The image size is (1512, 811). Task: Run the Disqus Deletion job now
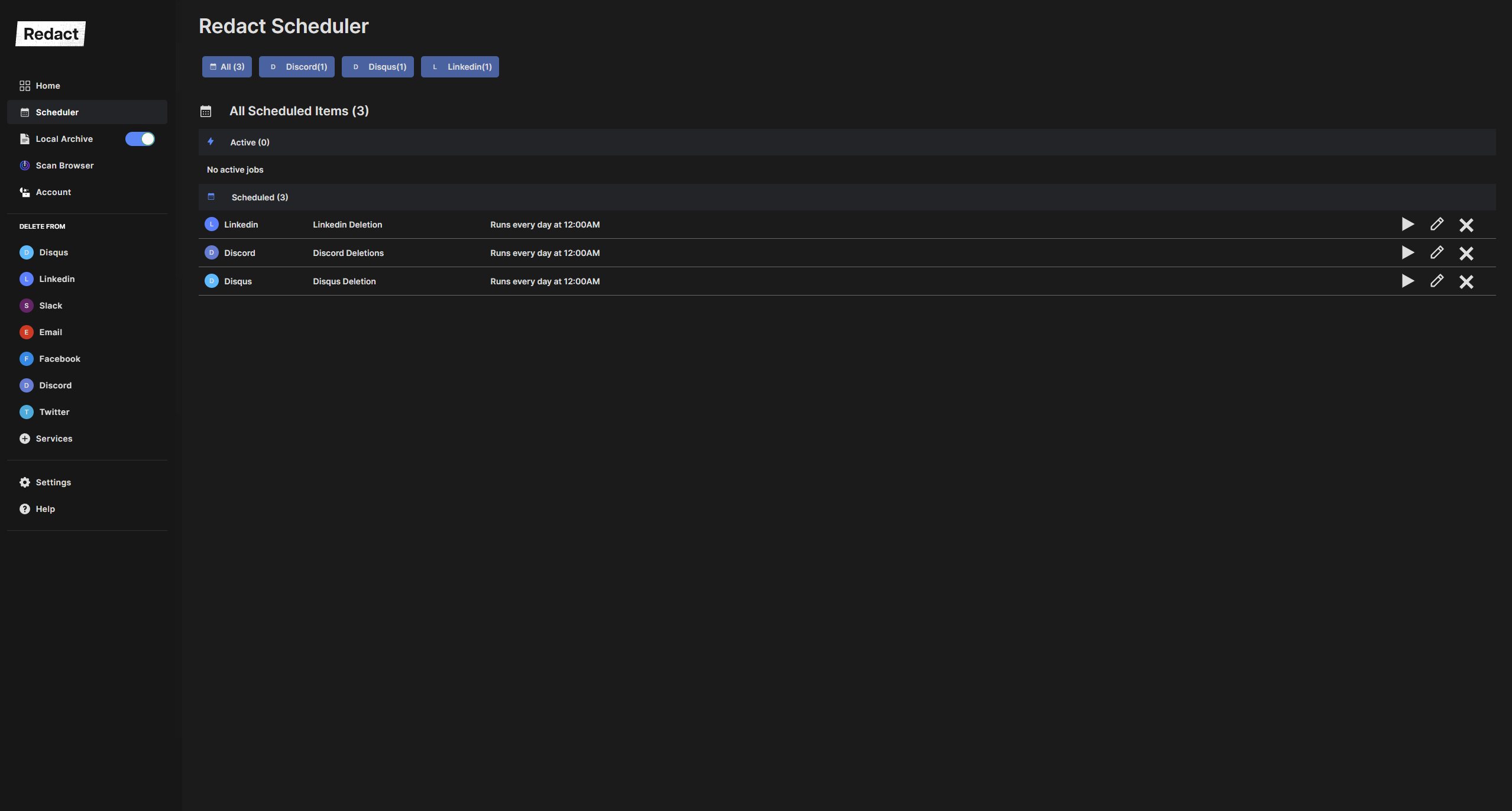pos(1407,281)
